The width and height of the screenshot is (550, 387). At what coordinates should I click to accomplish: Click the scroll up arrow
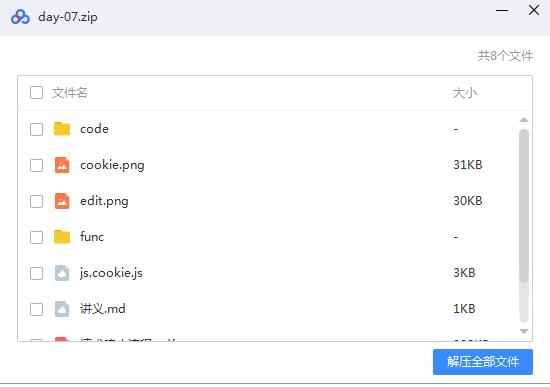click(x=524, y=120)
